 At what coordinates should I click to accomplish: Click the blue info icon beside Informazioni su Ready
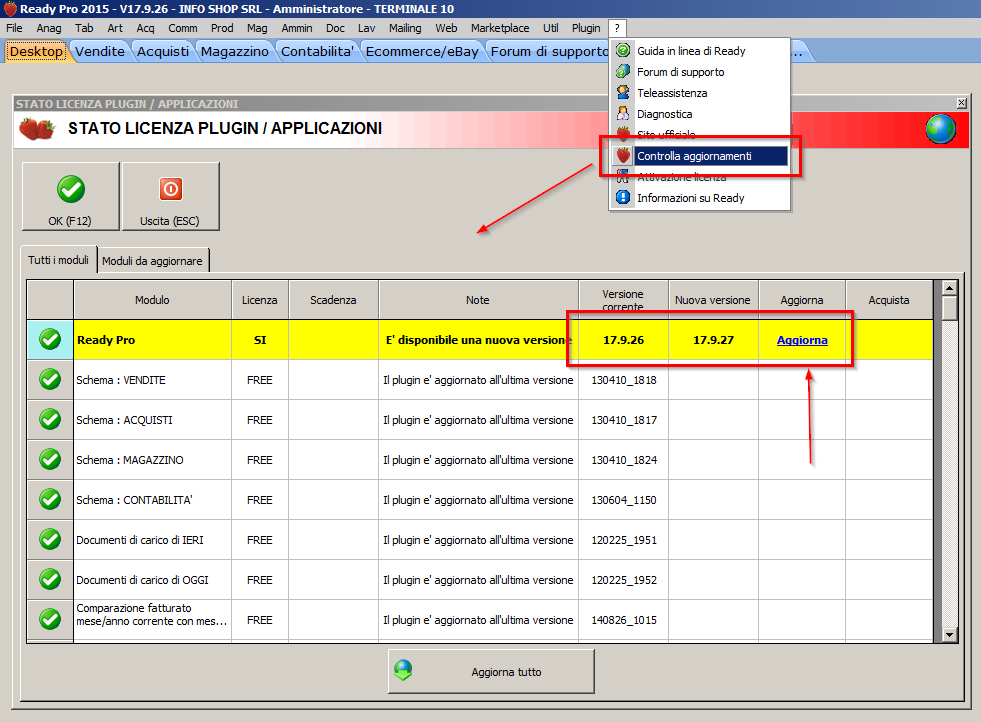[x=623, y=198]
